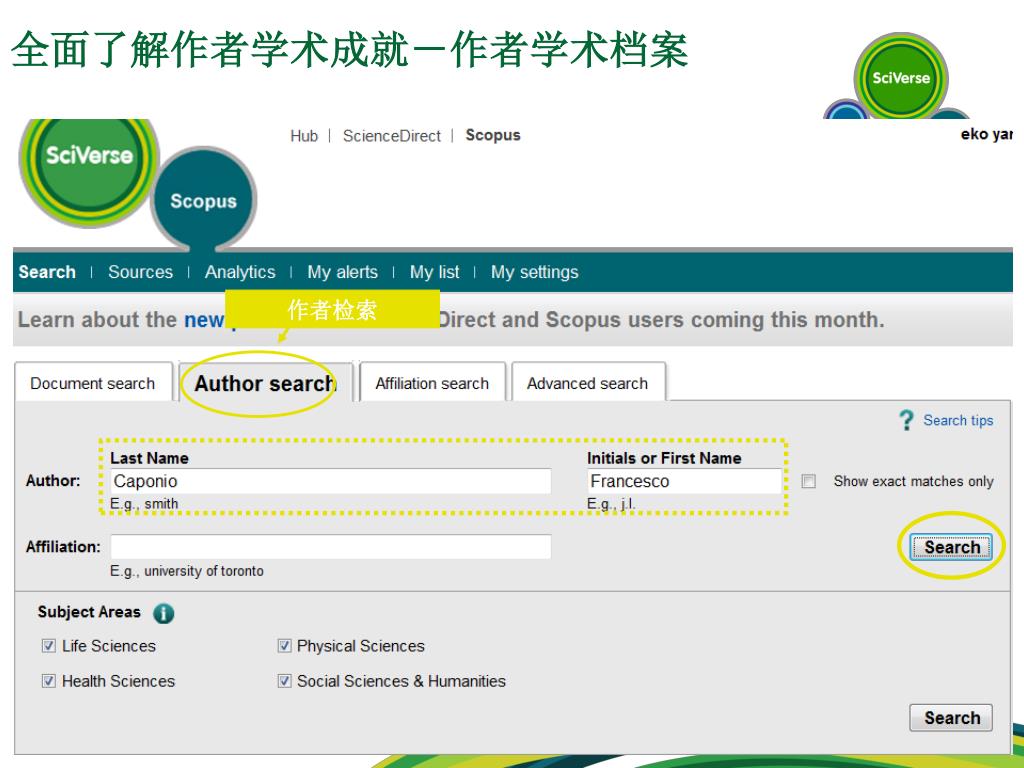Screen dimensions: 1024x768
Task: Click the Search tips question mark icon
Action: [x=906, y=420]
